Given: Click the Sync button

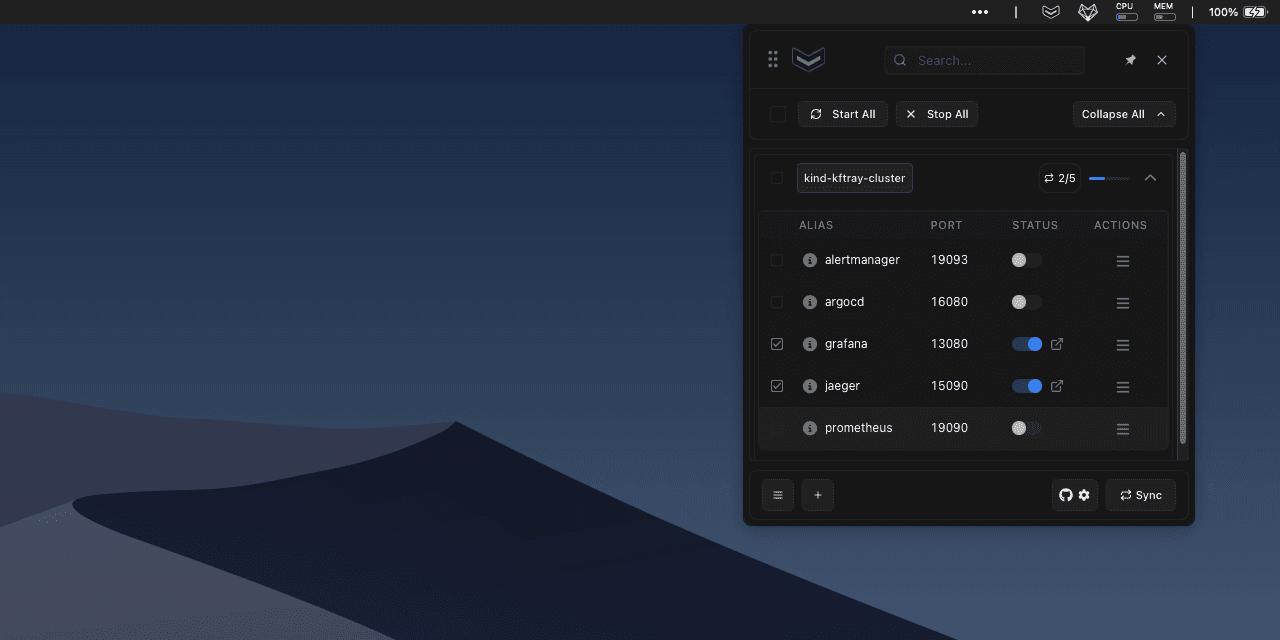Looking at the screenshot, I should click(1141, 495).
